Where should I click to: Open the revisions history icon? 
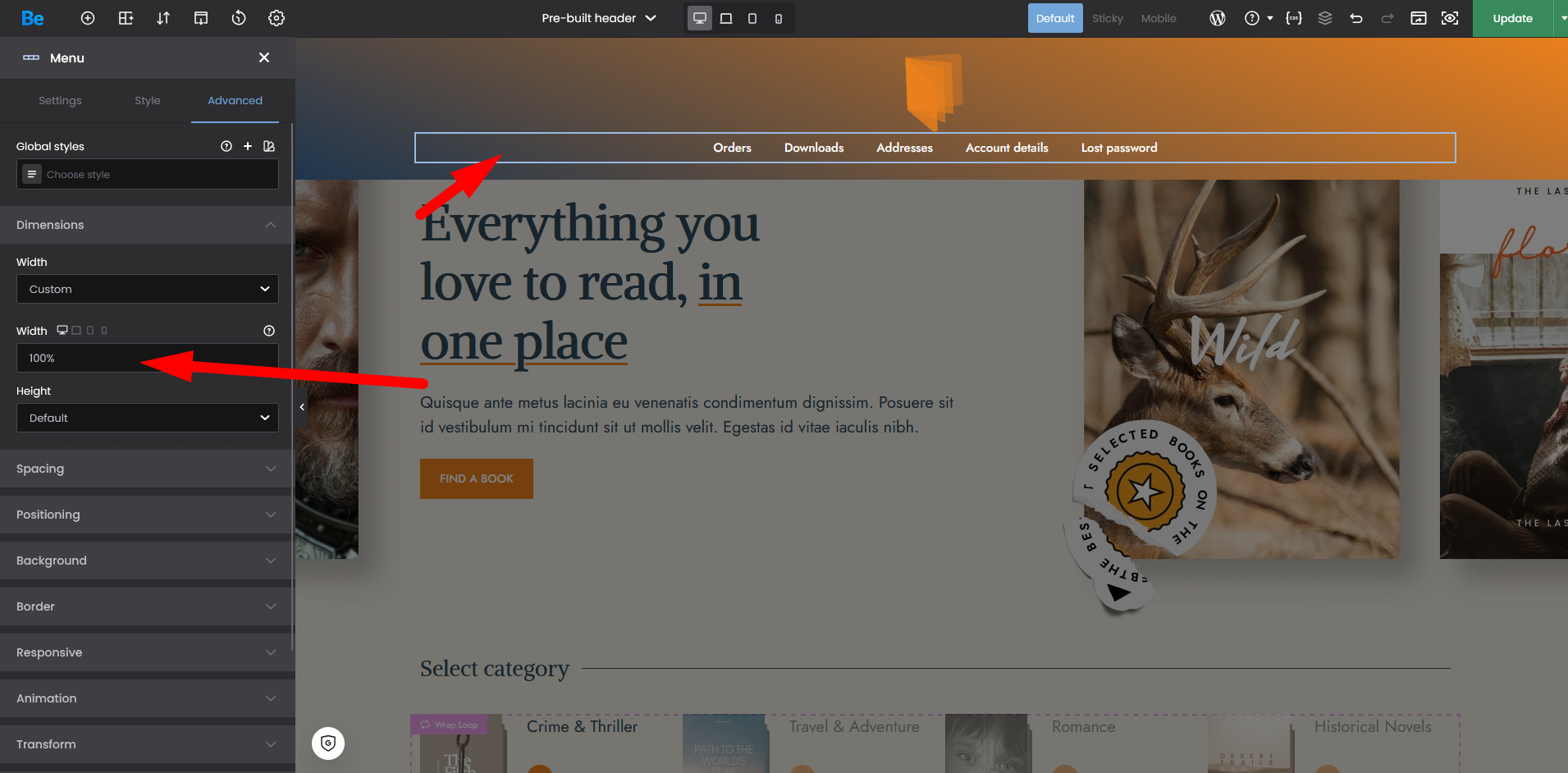point(239,18)
